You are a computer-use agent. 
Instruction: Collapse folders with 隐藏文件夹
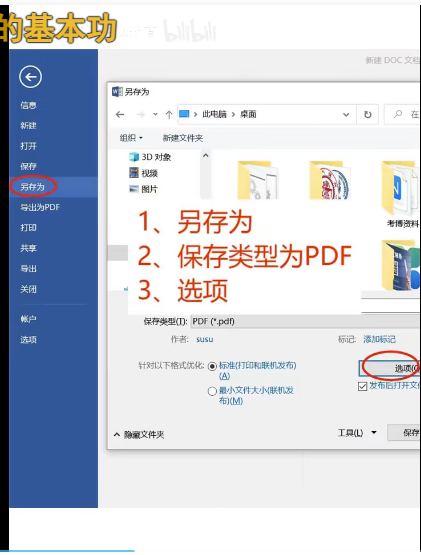click(139, 434)
